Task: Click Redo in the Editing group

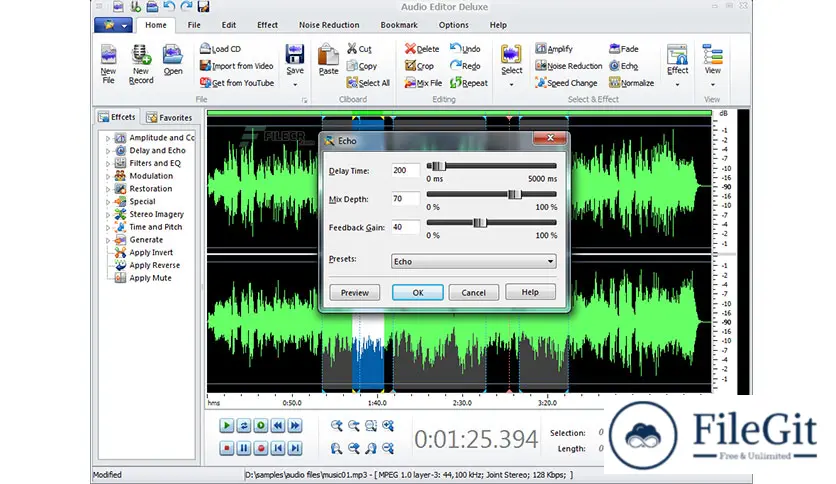Action: point(465,66)
